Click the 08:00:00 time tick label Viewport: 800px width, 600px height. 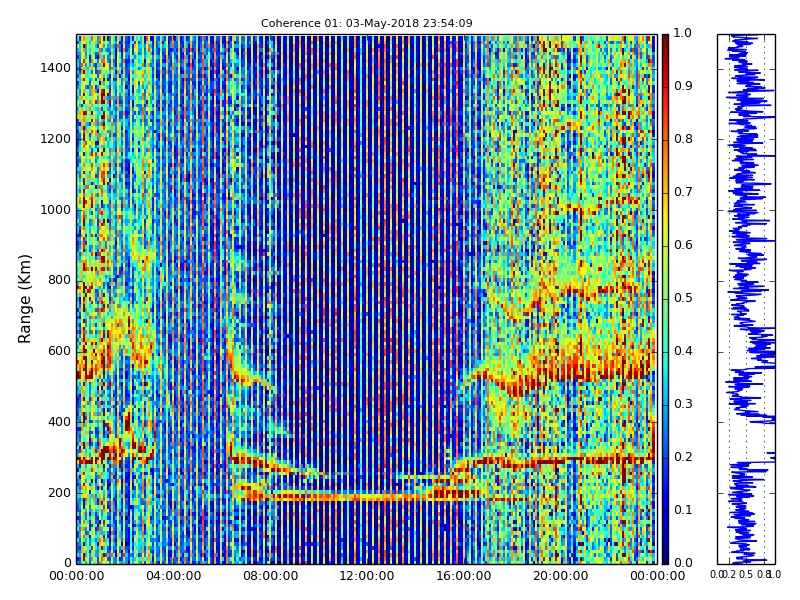coord(270,576)
